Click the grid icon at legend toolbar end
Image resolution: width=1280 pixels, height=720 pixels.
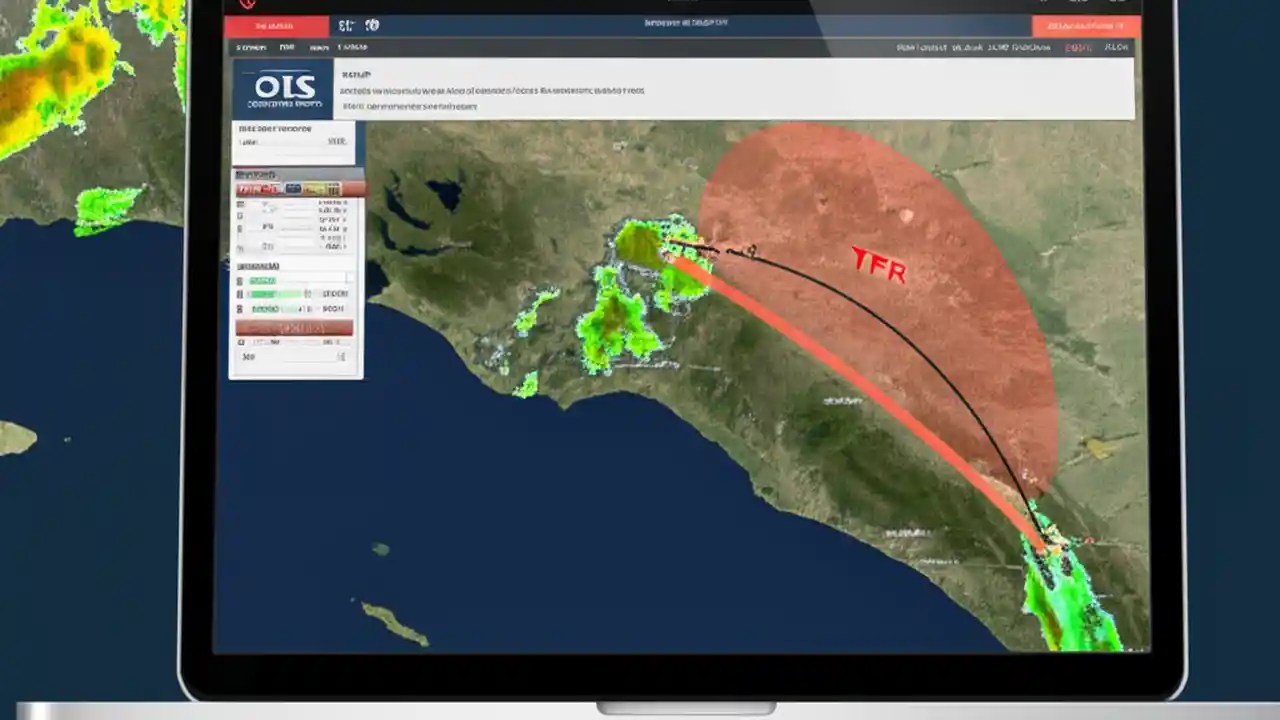333,189
